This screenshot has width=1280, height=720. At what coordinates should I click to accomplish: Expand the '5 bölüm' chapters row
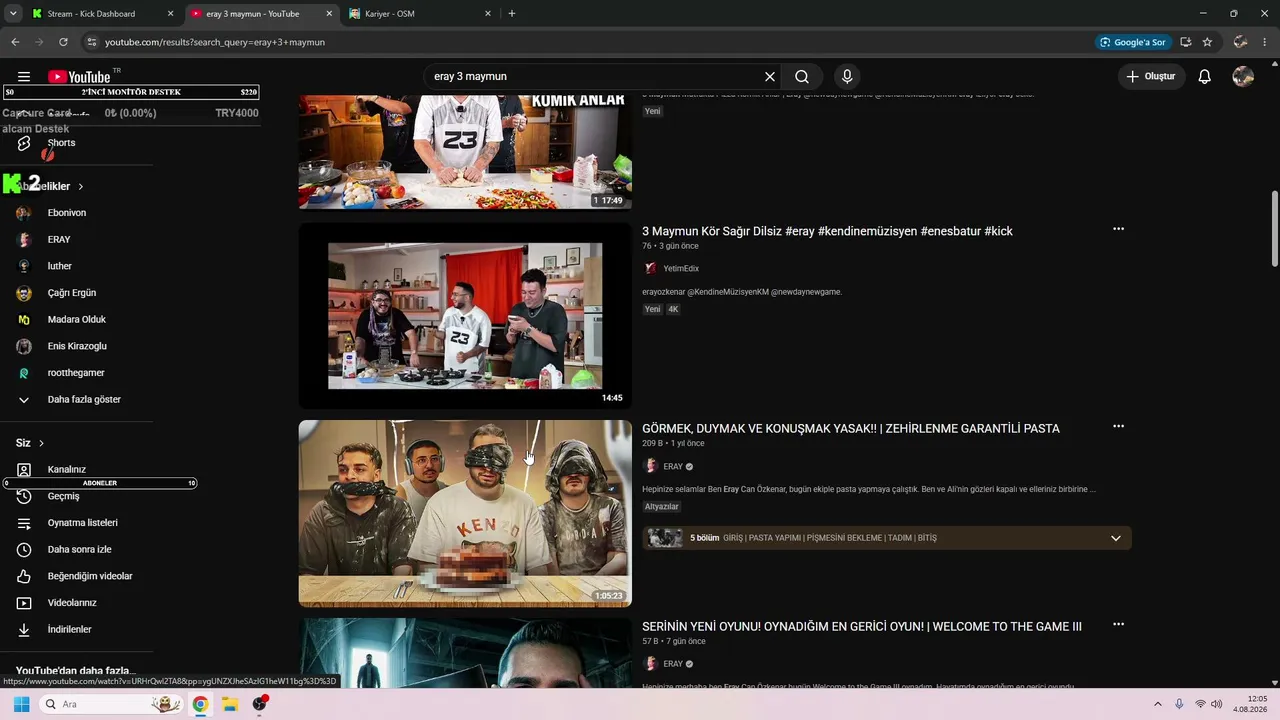click(887, 538)
